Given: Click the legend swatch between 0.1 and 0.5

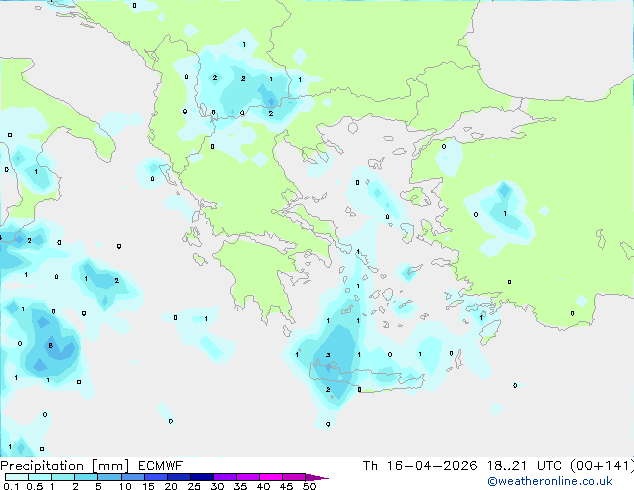Looking at the screenshot, I should tap(17, 477).
